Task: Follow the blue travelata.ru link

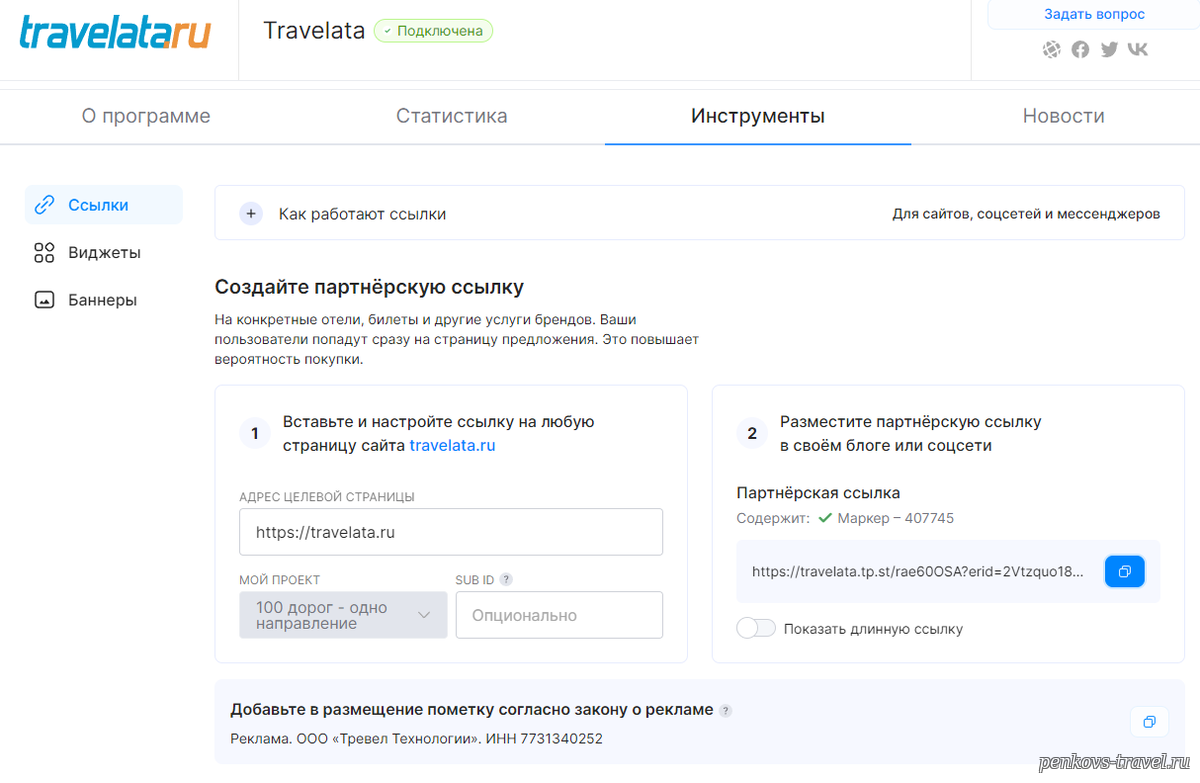Action: (453, 446)
